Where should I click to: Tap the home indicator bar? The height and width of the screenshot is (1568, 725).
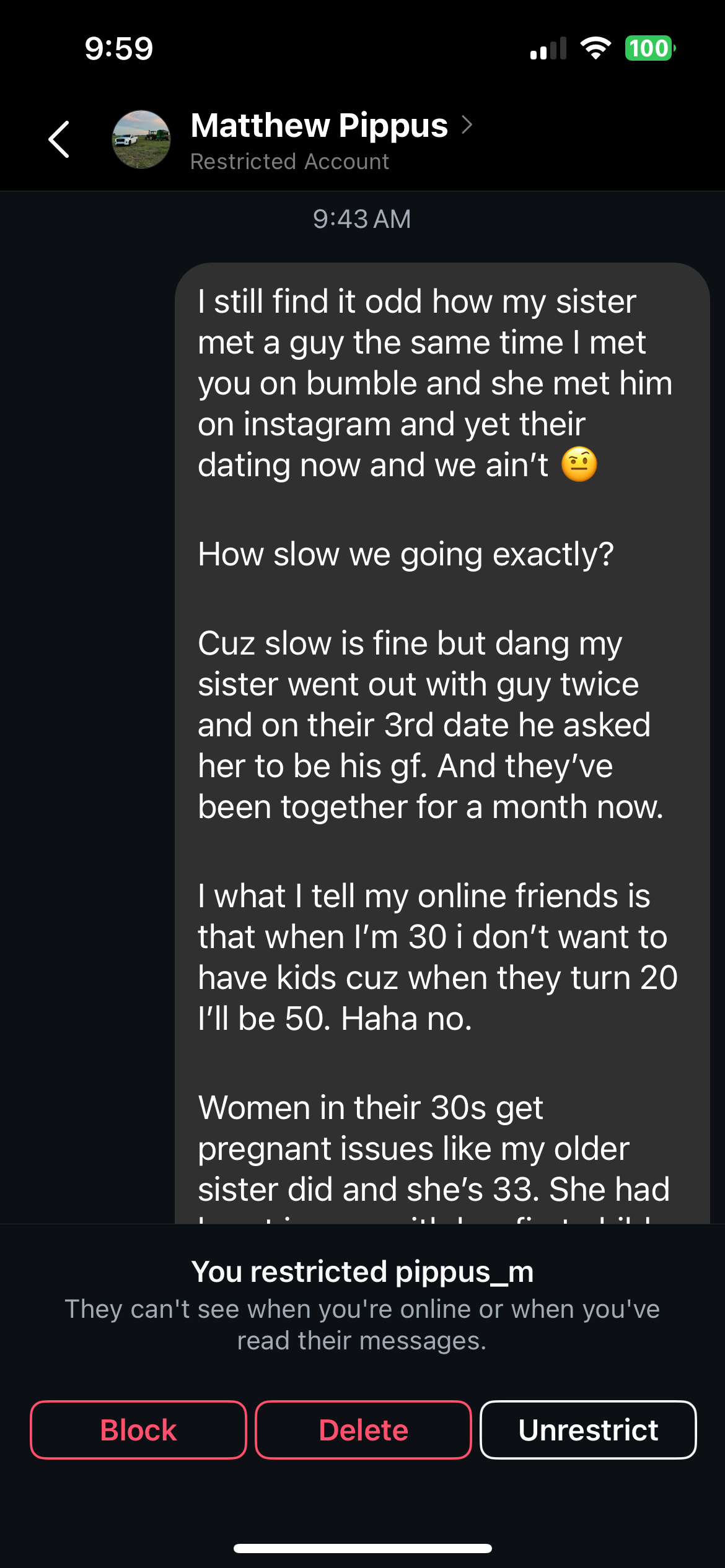click(x=362, y=1548)
